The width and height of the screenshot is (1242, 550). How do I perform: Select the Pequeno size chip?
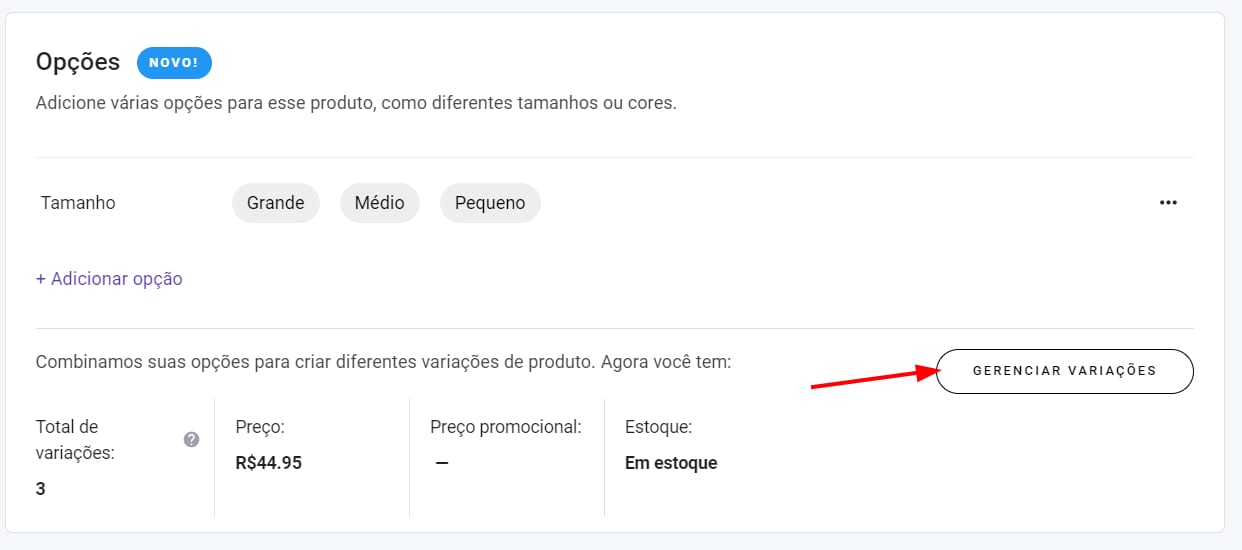(x=490, y=203)
